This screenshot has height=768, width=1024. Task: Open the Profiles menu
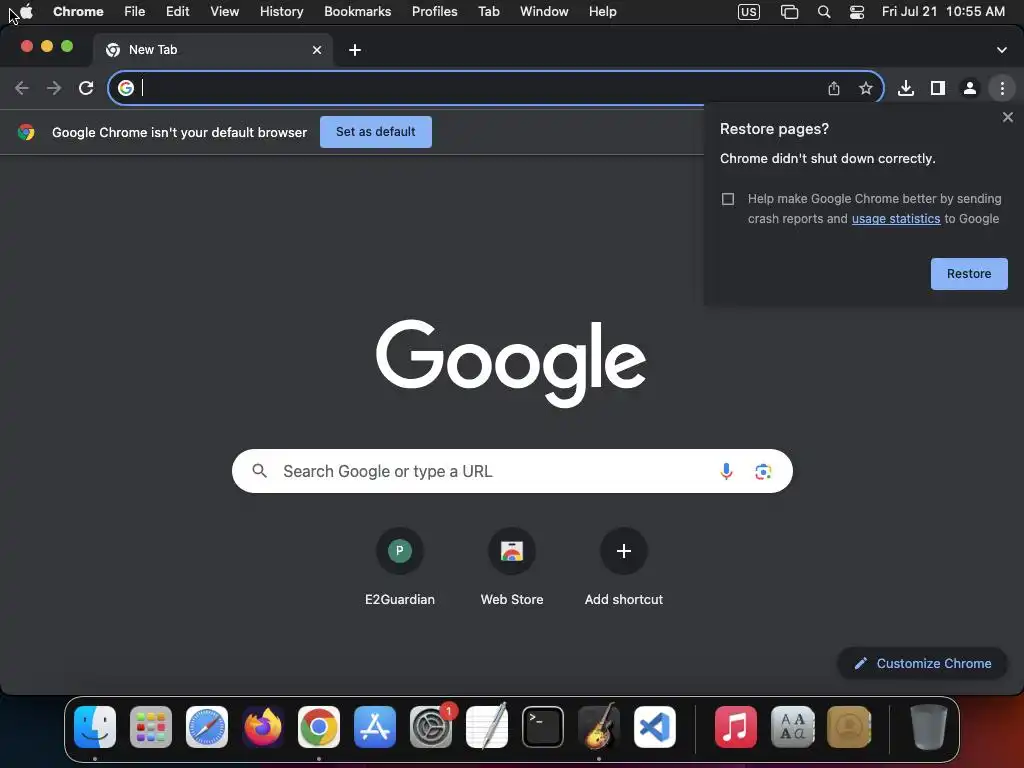(434, 11)
